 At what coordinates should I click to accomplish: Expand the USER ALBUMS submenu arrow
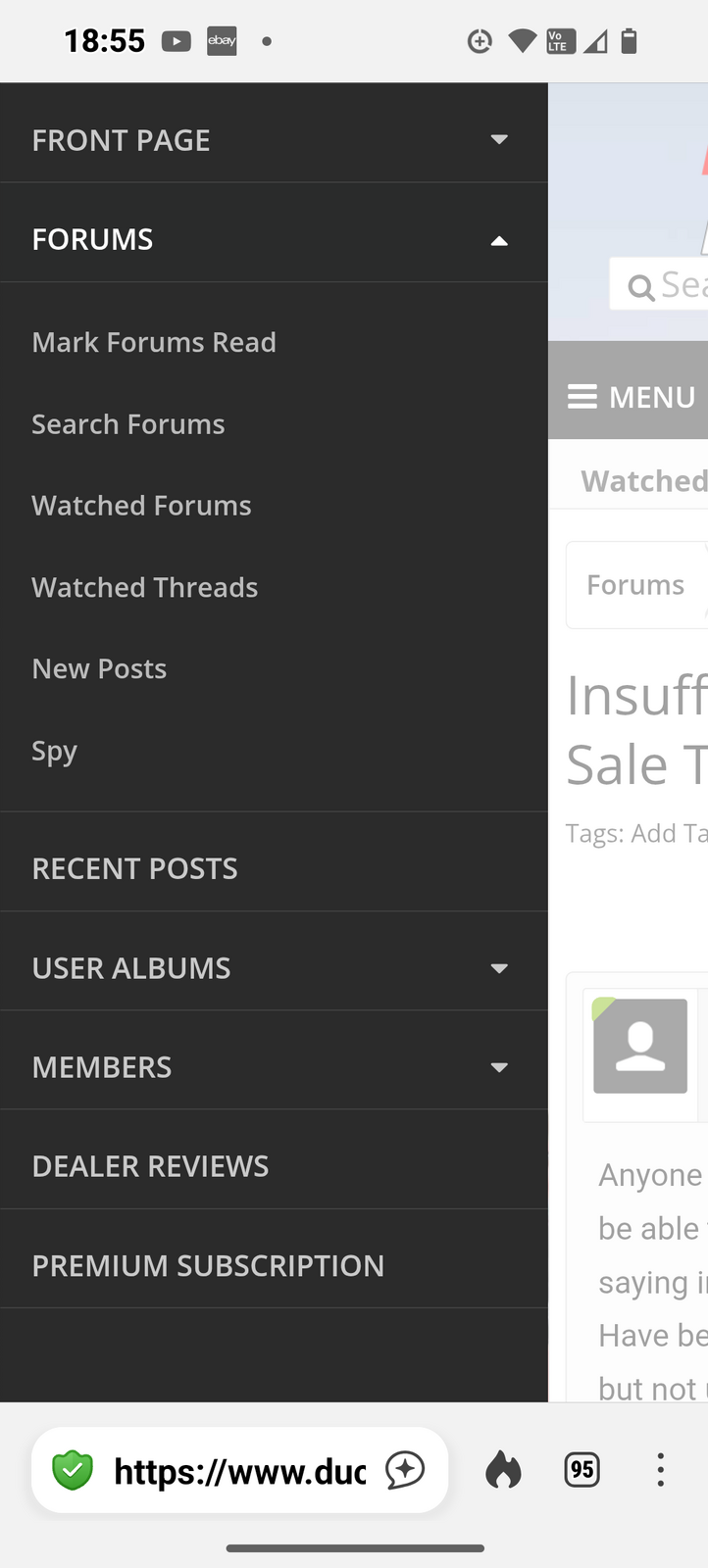pos(499,968)
